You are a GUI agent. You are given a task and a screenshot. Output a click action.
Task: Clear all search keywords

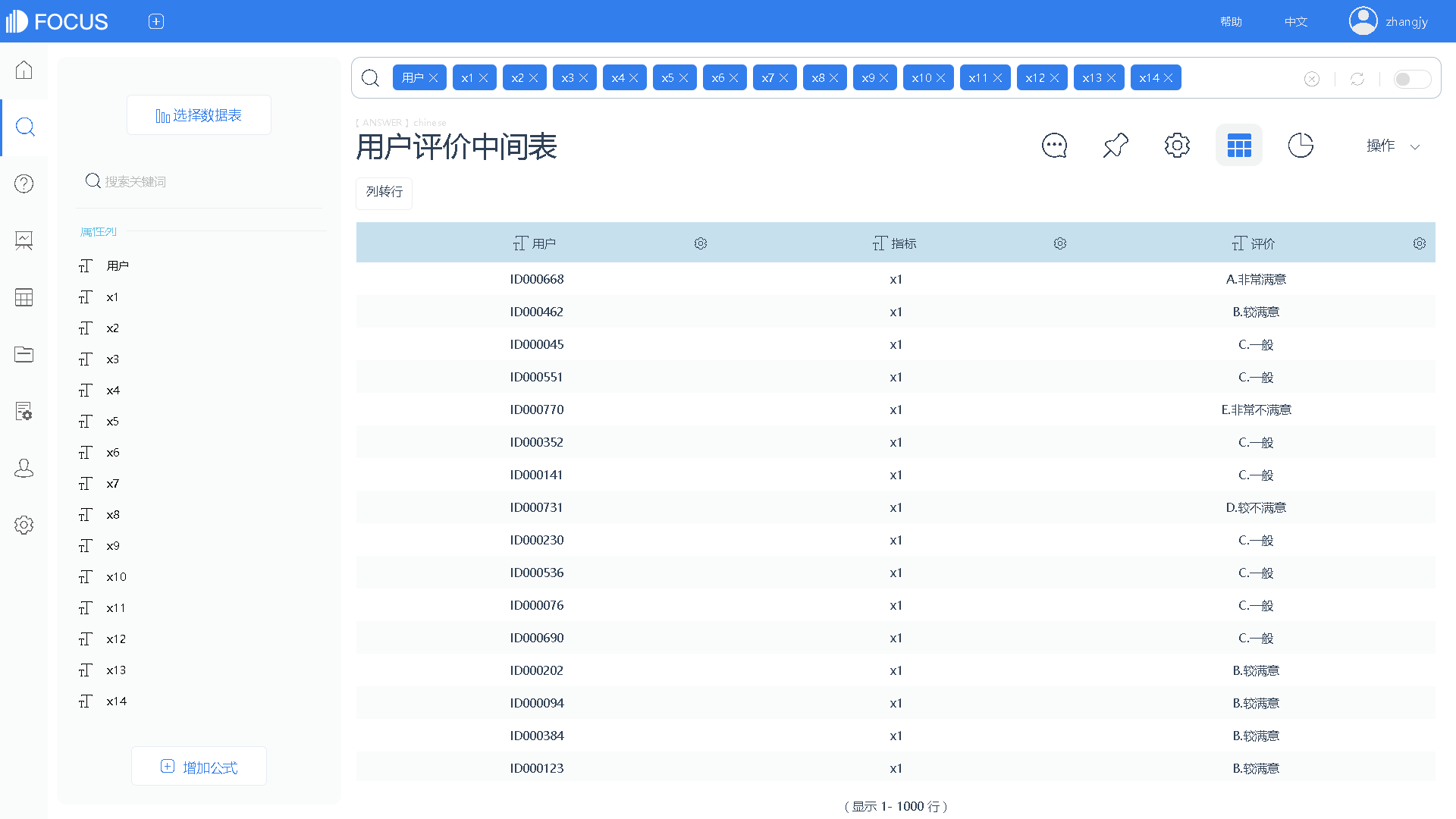point(1312,79)
